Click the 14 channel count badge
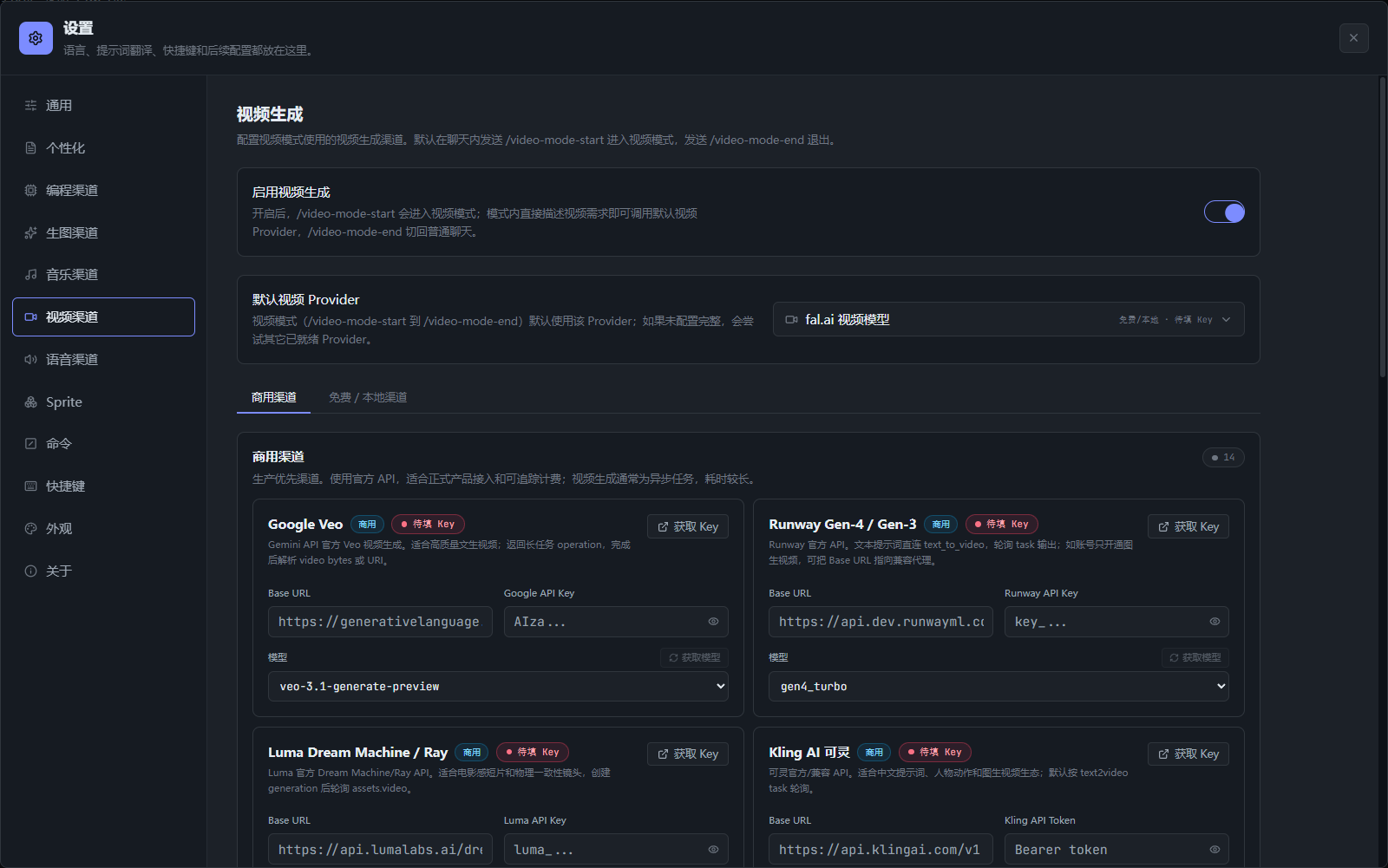 pos(1223,458)
